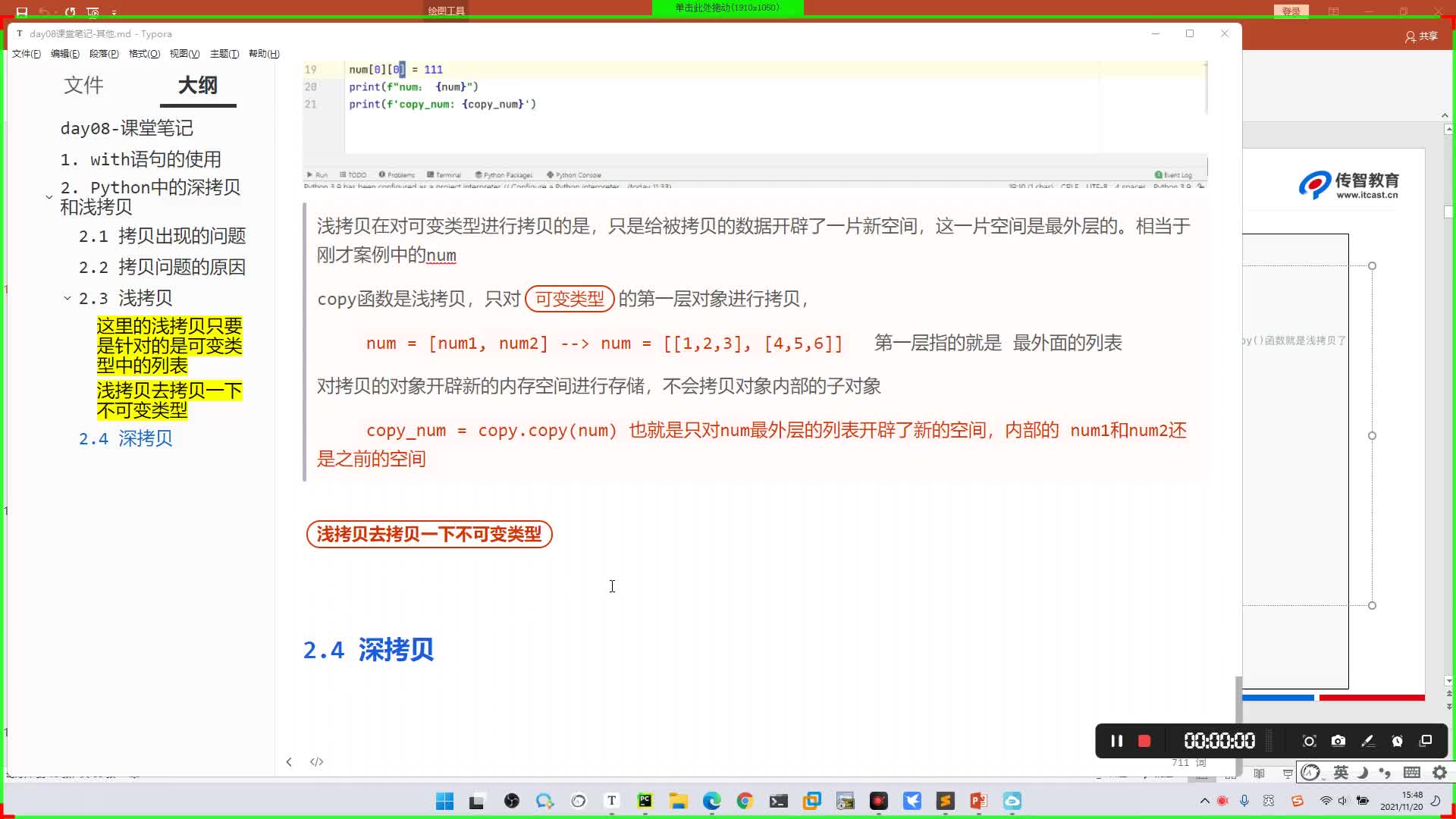Open the 主题(T) menu
Screen dimensions: 1456x819
(224, 54)
